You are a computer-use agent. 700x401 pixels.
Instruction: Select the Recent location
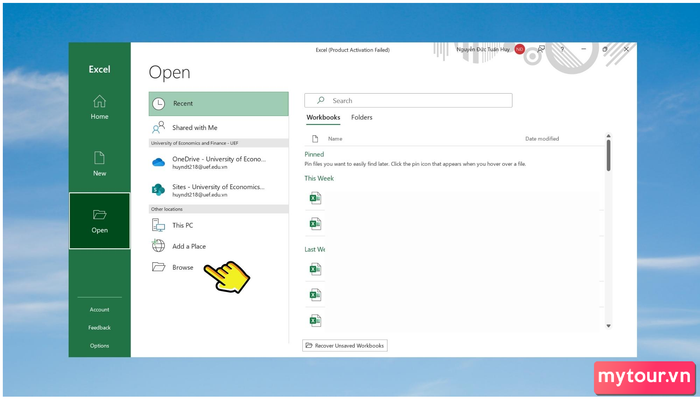click(x=218, y=104)
